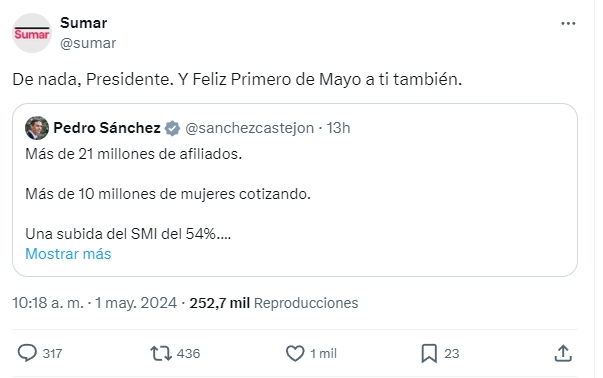Screen dimensions: 603x378
Task: Open the three-dot more options menu
Action: tap(568, 23)
